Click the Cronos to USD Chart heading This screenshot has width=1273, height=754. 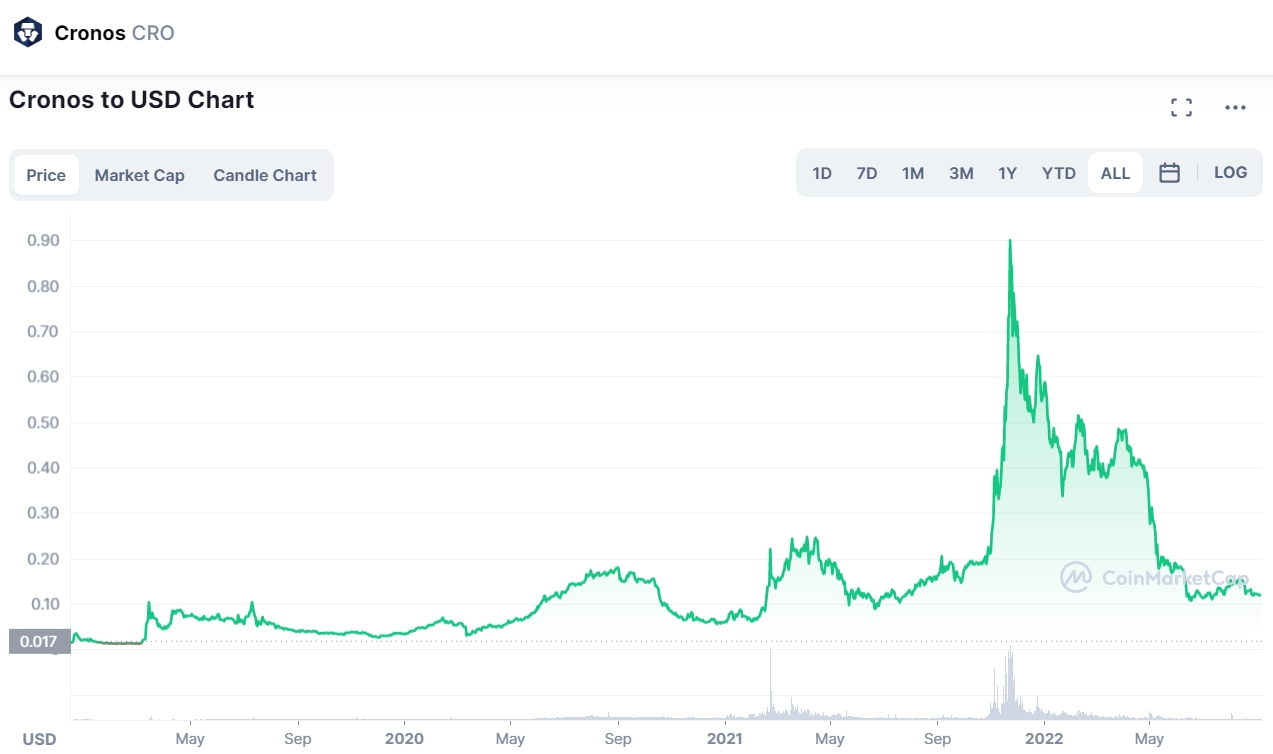[x=132, y=100]
